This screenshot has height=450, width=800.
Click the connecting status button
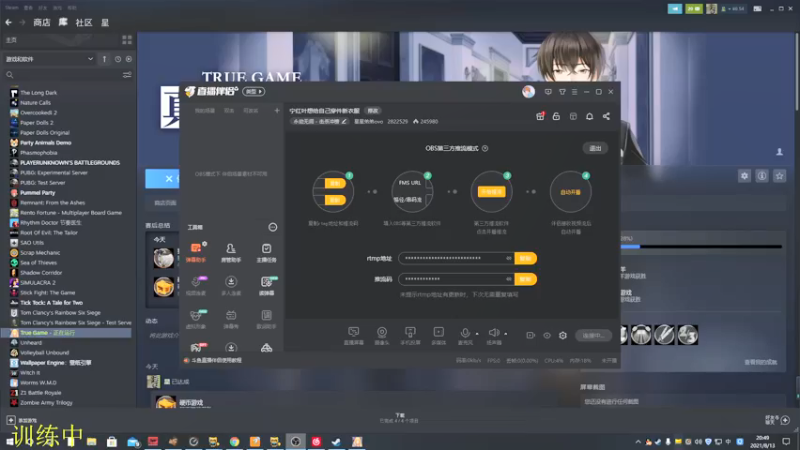(593, 335)
